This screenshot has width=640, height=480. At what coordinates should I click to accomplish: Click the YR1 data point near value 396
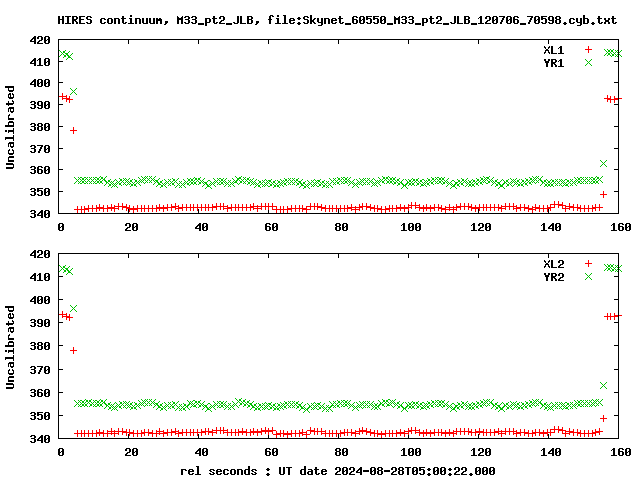pyautogui.click(x=73, y=91)
